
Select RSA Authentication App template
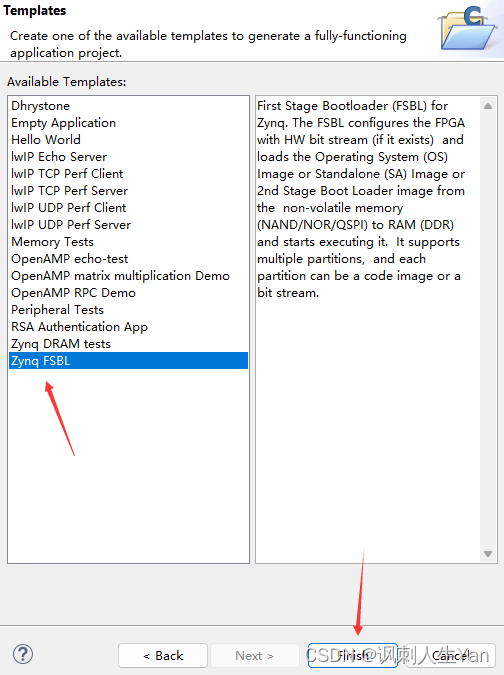coord(128,327)
